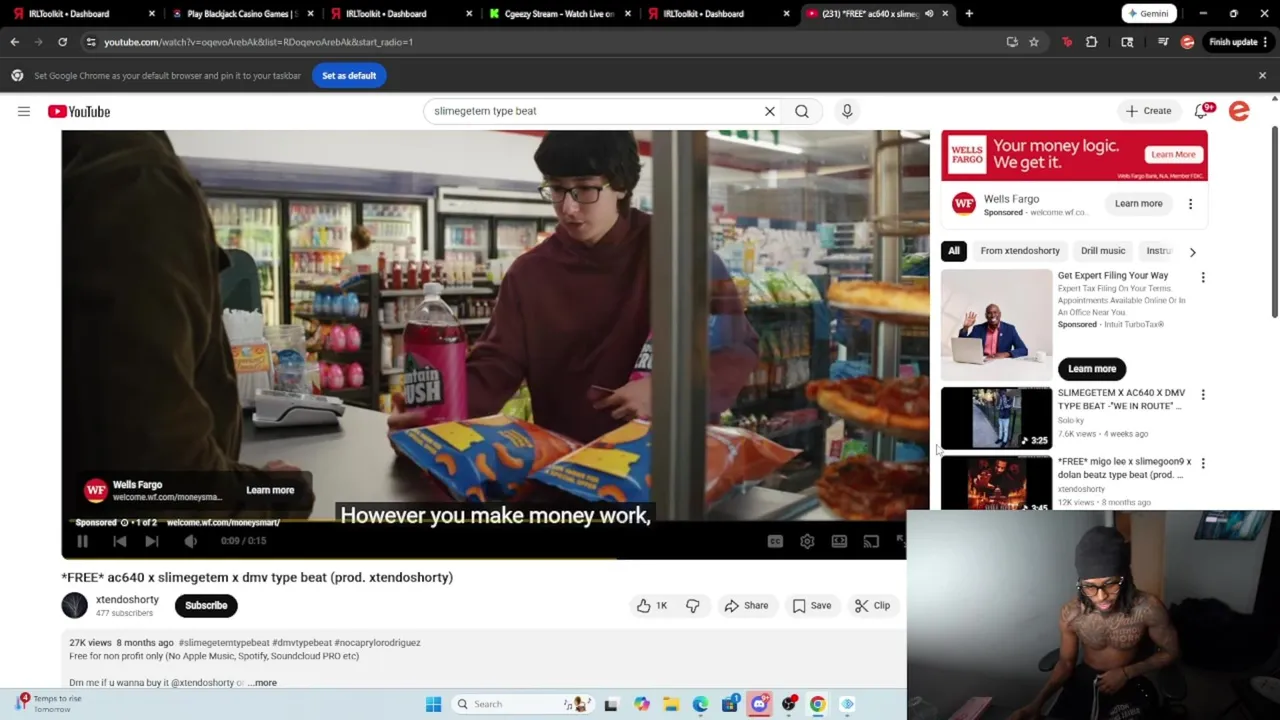Bookmark this page with the star

coord(1034,42)
